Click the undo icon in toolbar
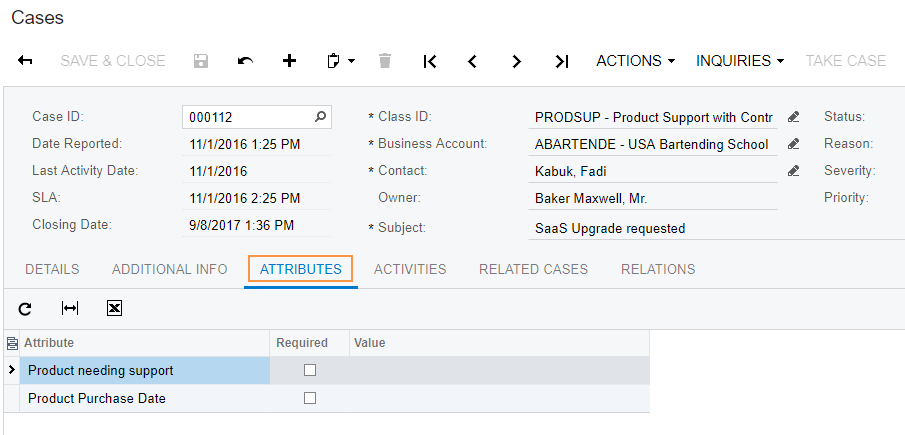The image size is (905, 435). [245, 61]
